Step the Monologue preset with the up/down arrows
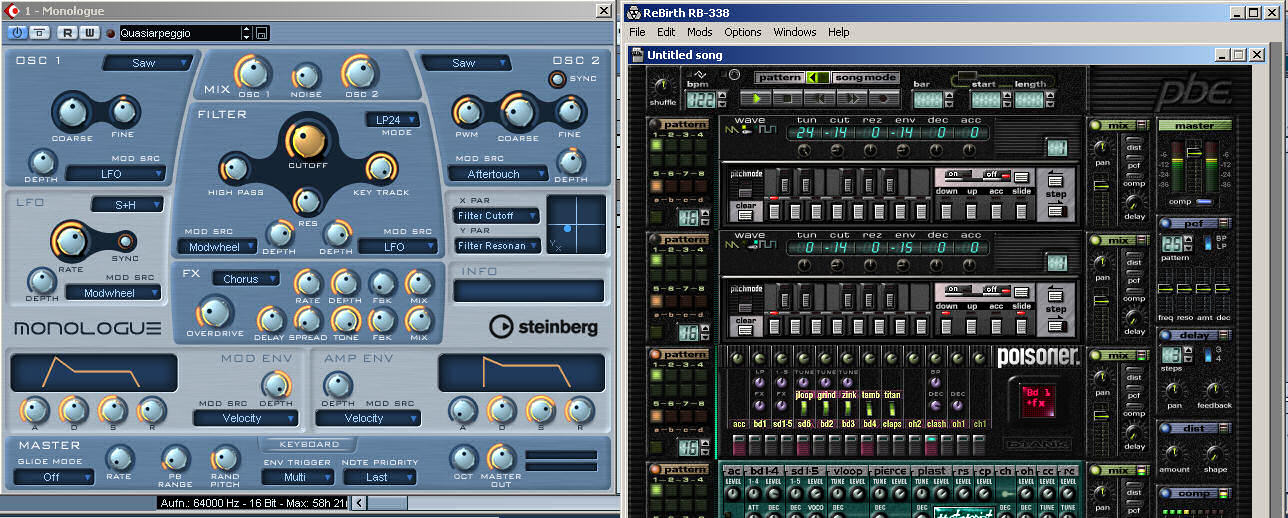This screenshot has height=518, width=1288. click(x=246, y=33)
